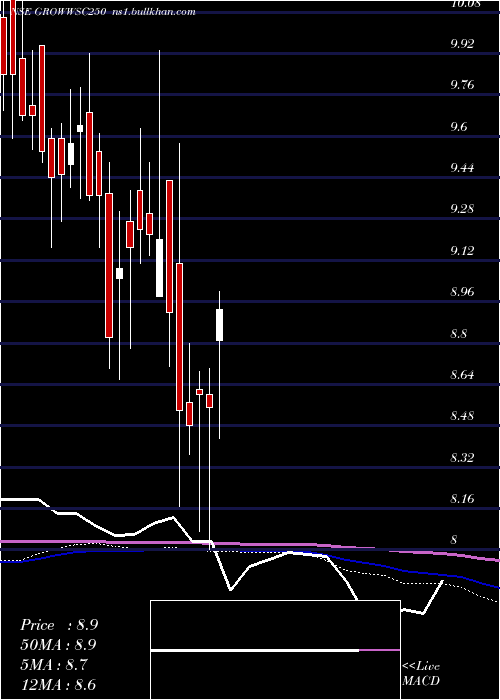Click the 9.12 price axis label
Screen dimensions: 500x700
462,250
